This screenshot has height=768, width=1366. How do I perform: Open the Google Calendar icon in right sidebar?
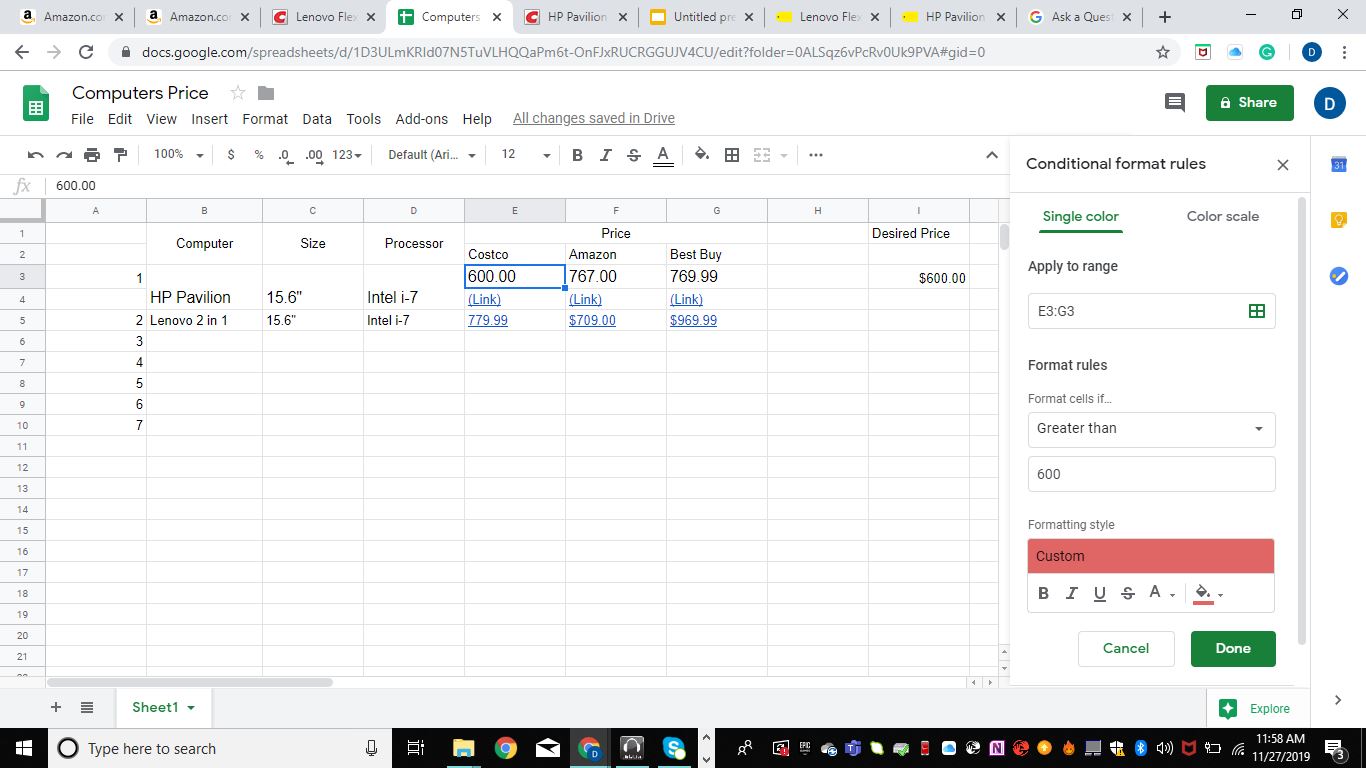tap(1338, 163)
